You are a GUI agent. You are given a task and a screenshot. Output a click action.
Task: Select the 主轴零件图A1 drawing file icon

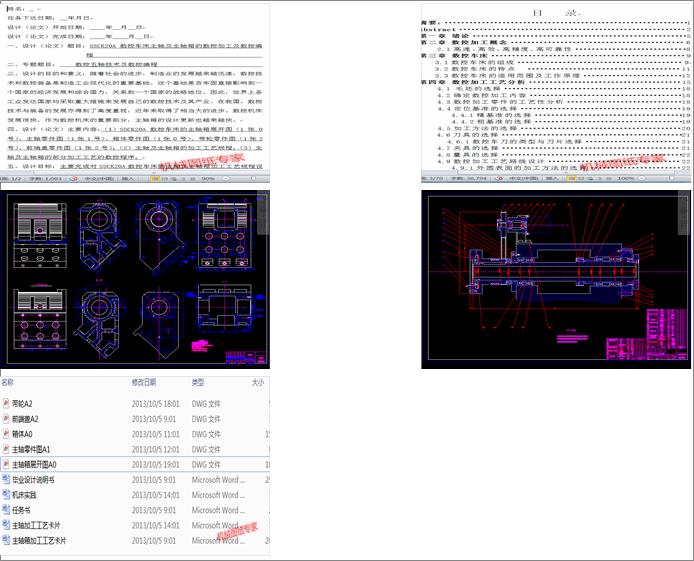(x=6, y=450)
